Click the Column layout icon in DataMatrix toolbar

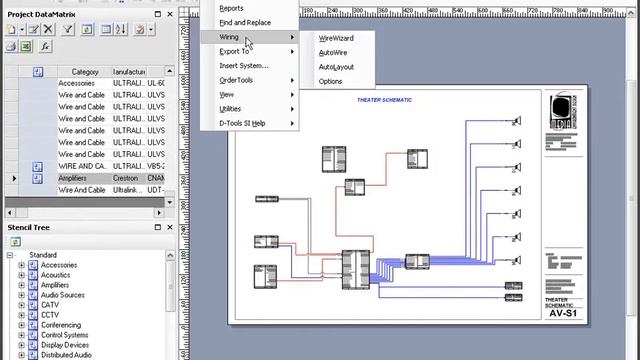coord(106,29)
